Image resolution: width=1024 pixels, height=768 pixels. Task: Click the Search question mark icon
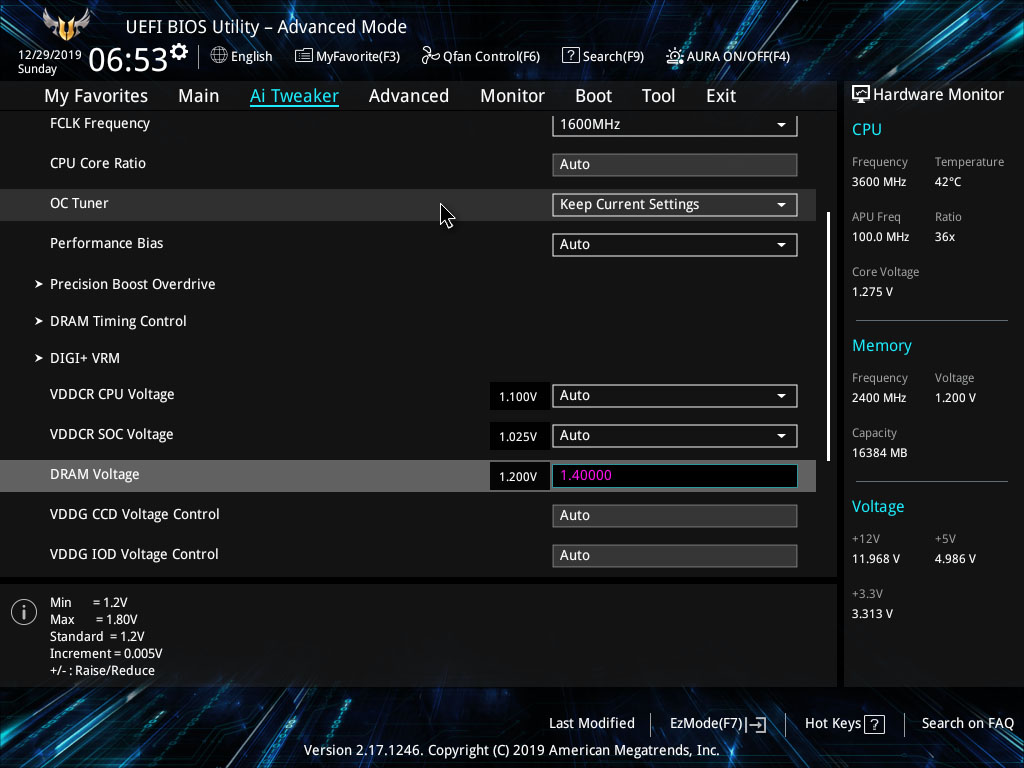pyautogui.click(x=570, y=56)
